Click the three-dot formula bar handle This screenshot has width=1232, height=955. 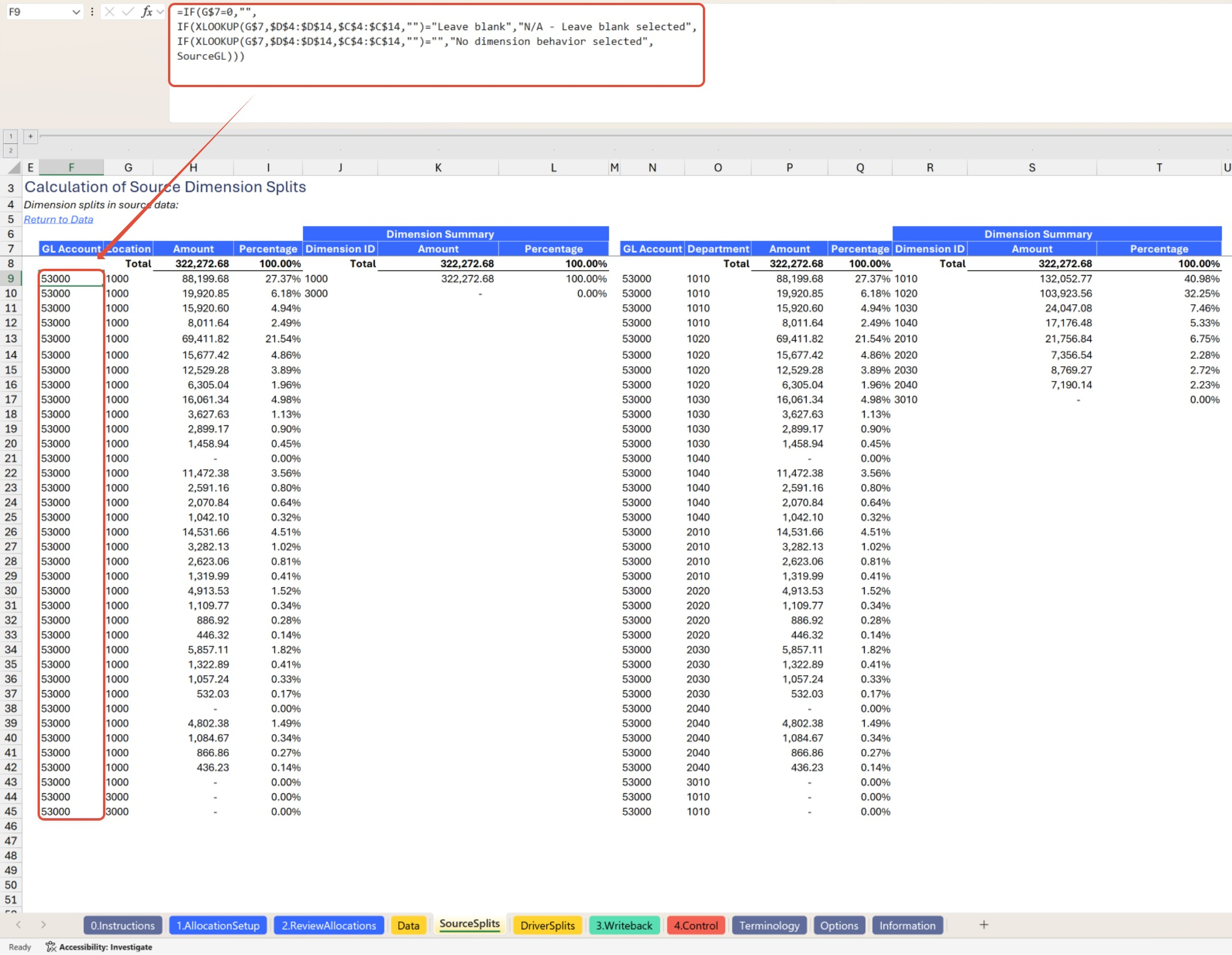pyautogui.click(x=92, y=11)
